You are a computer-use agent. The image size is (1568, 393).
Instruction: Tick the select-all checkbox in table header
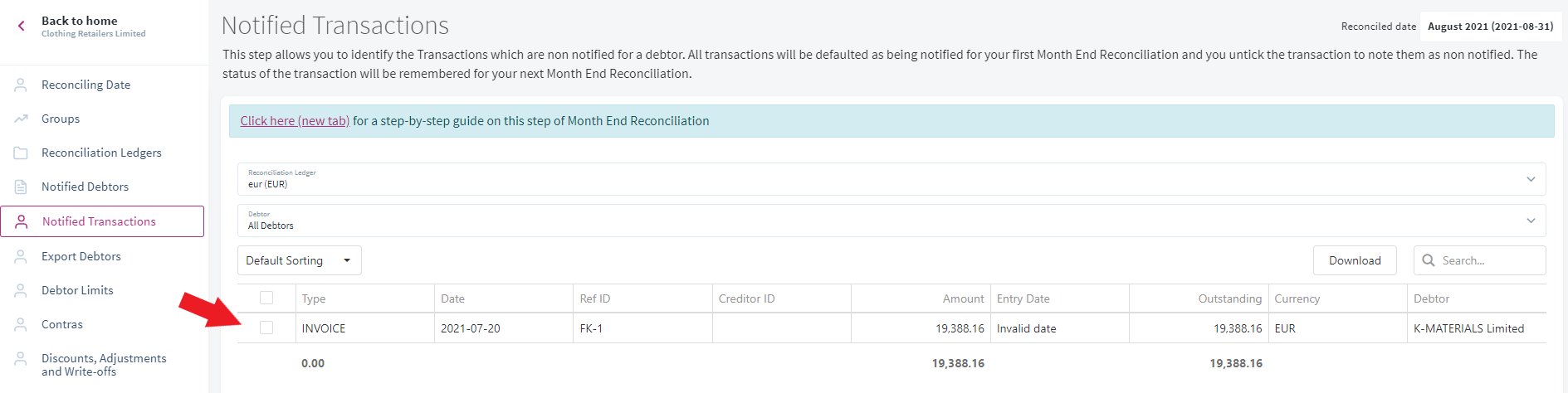pyautogui.click(x=266, y=298)
